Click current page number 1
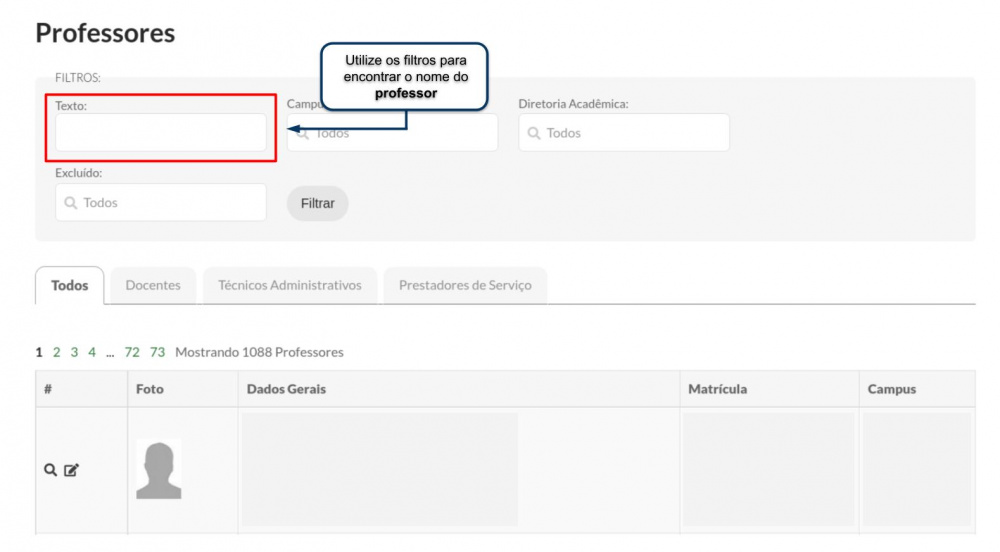1000x552 pixels. point(39,352)
